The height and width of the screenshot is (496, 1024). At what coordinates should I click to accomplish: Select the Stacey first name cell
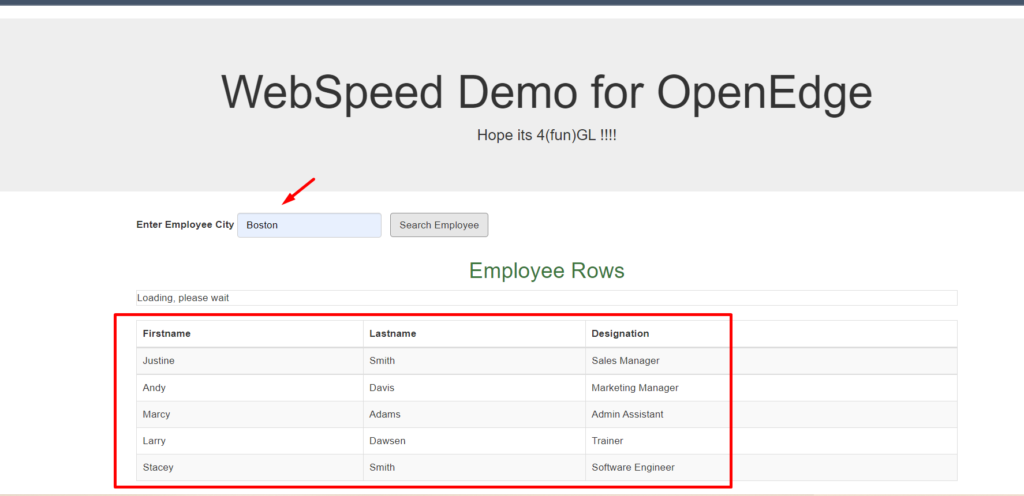click(x=159, y=467)
